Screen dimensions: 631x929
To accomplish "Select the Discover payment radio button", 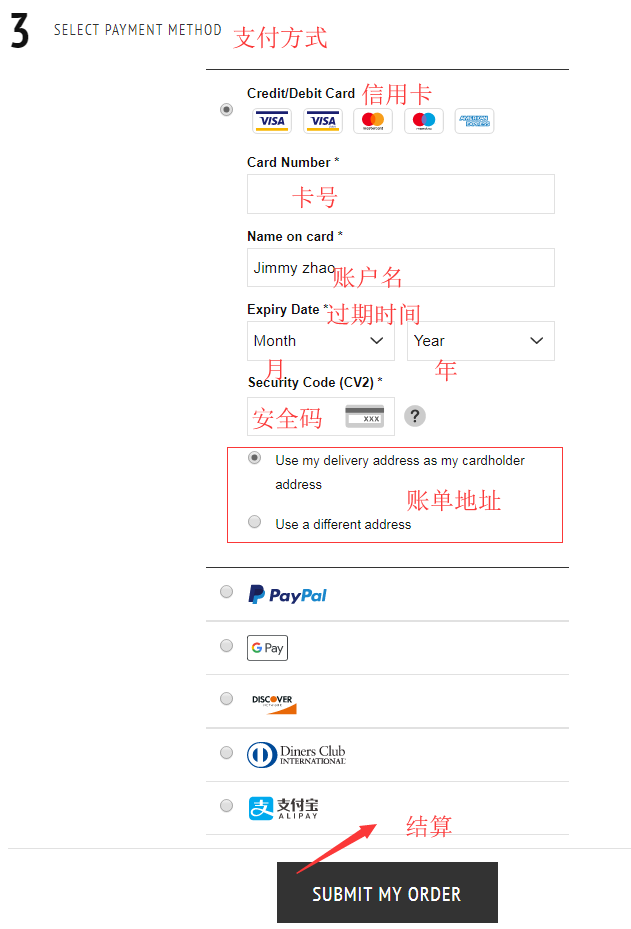I will pyautogui.click(x=226, y=699).
